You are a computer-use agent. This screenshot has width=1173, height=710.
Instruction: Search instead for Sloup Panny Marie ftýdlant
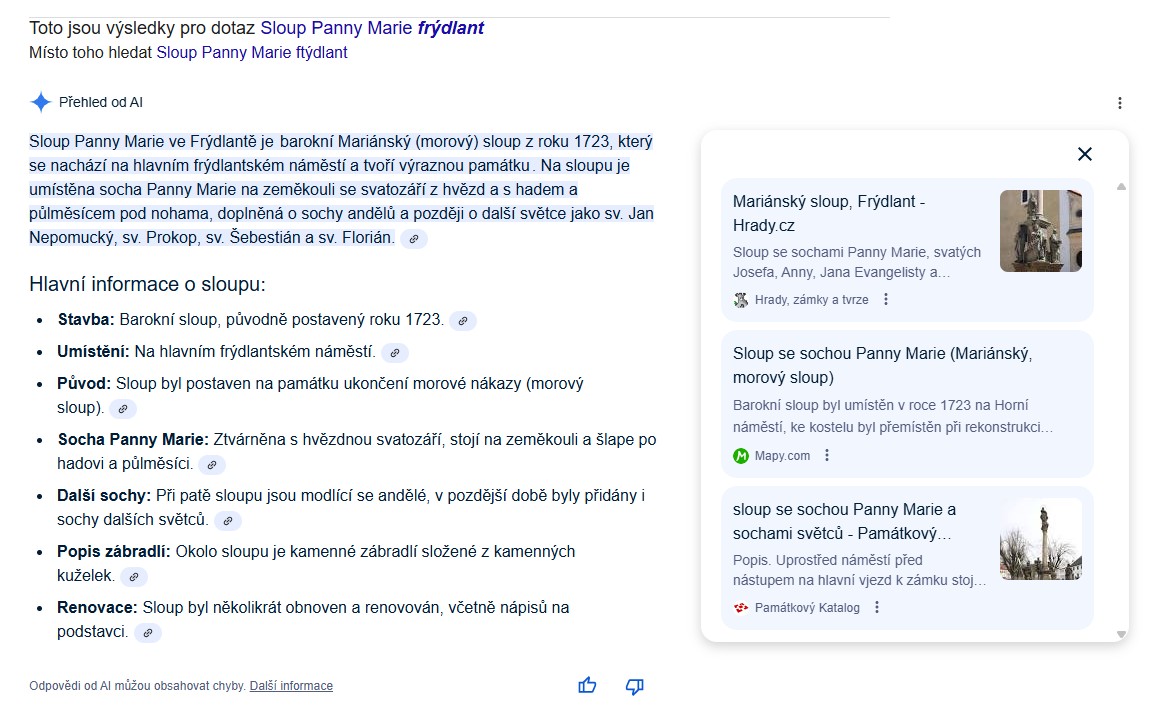pyautogui.click(x=252, y=52)
